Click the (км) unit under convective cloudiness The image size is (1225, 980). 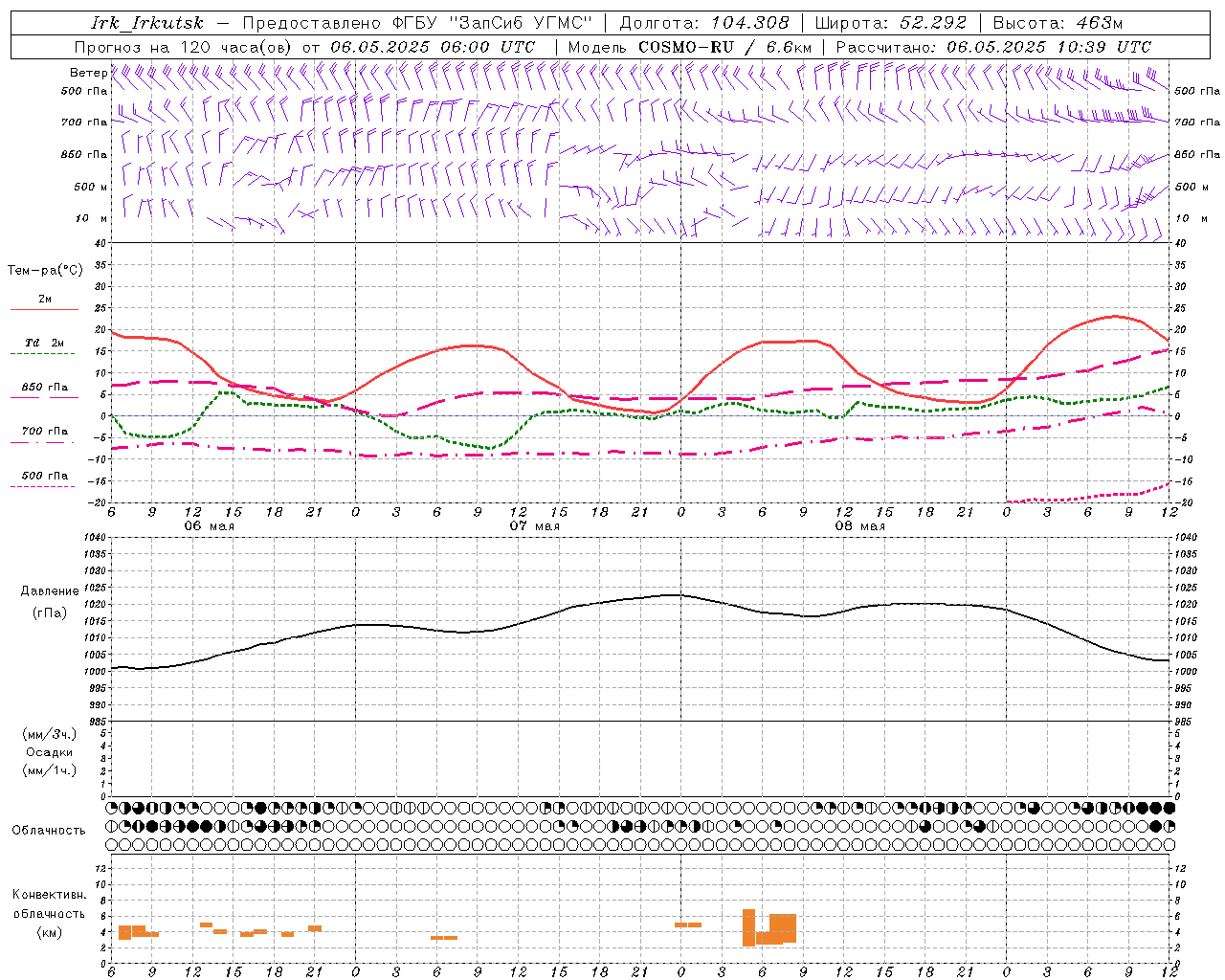point(49,932)
